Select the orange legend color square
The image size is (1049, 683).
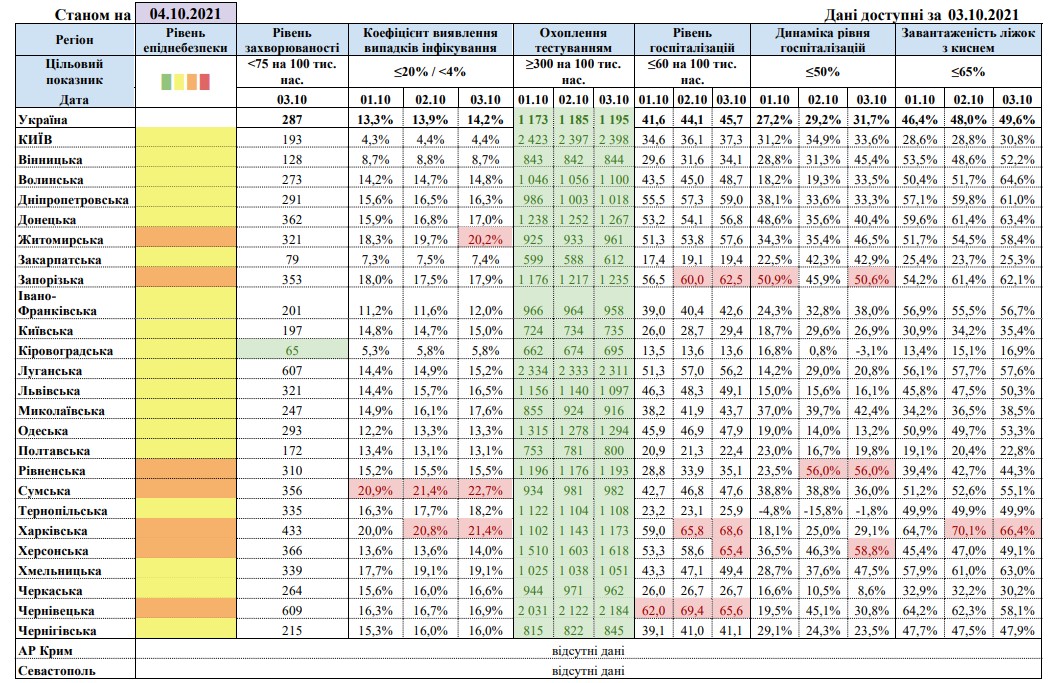coord(192,81)
